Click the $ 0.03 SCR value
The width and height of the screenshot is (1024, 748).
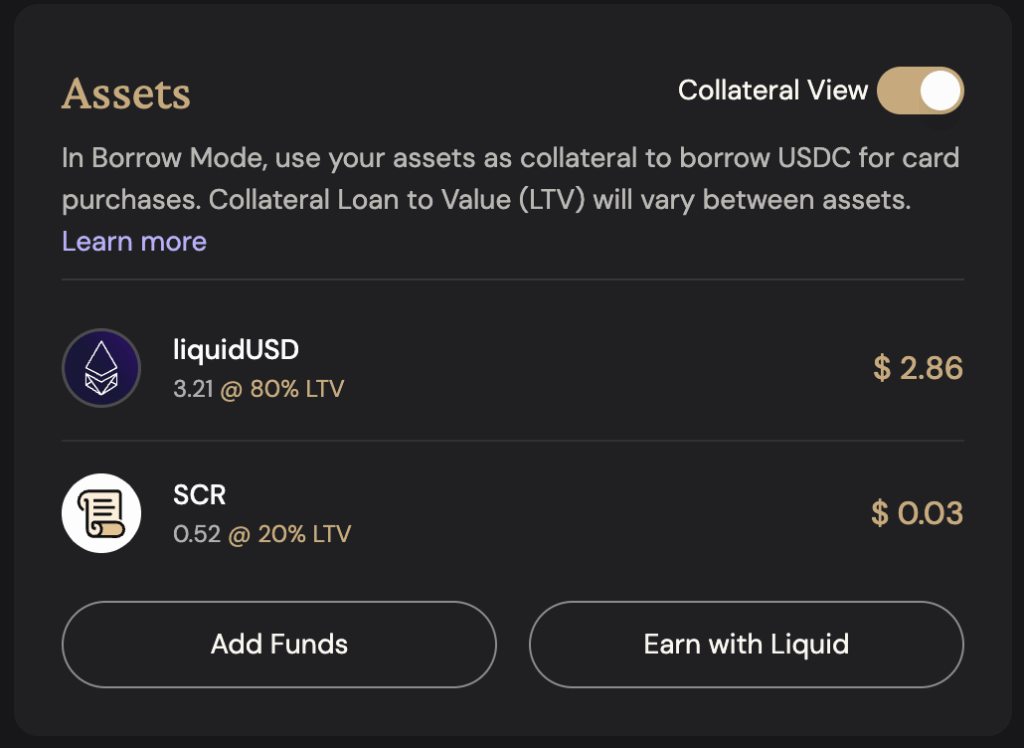pos(916,513)
